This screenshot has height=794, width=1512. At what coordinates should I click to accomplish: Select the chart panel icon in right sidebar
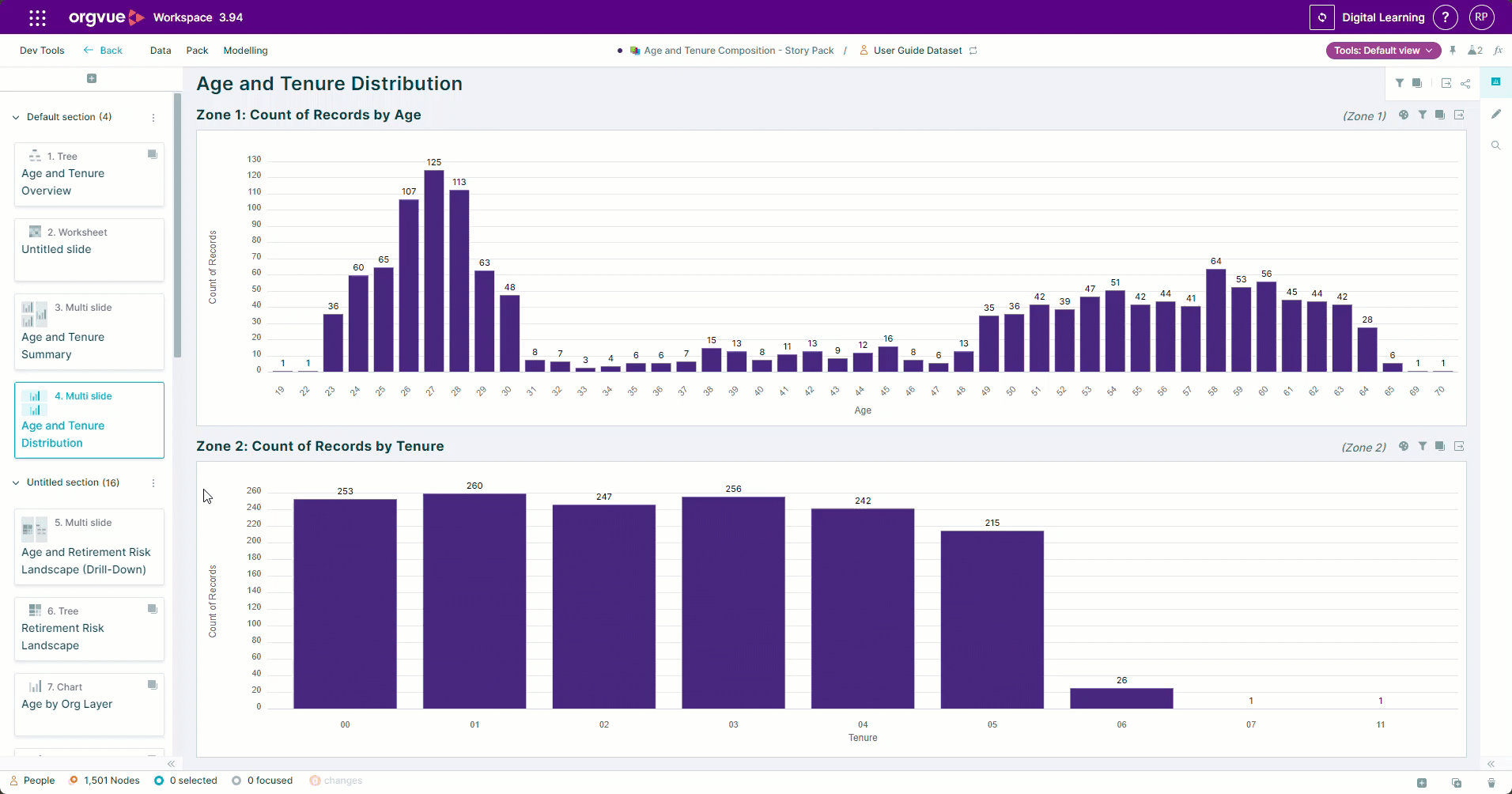[x=1496, y=81]
